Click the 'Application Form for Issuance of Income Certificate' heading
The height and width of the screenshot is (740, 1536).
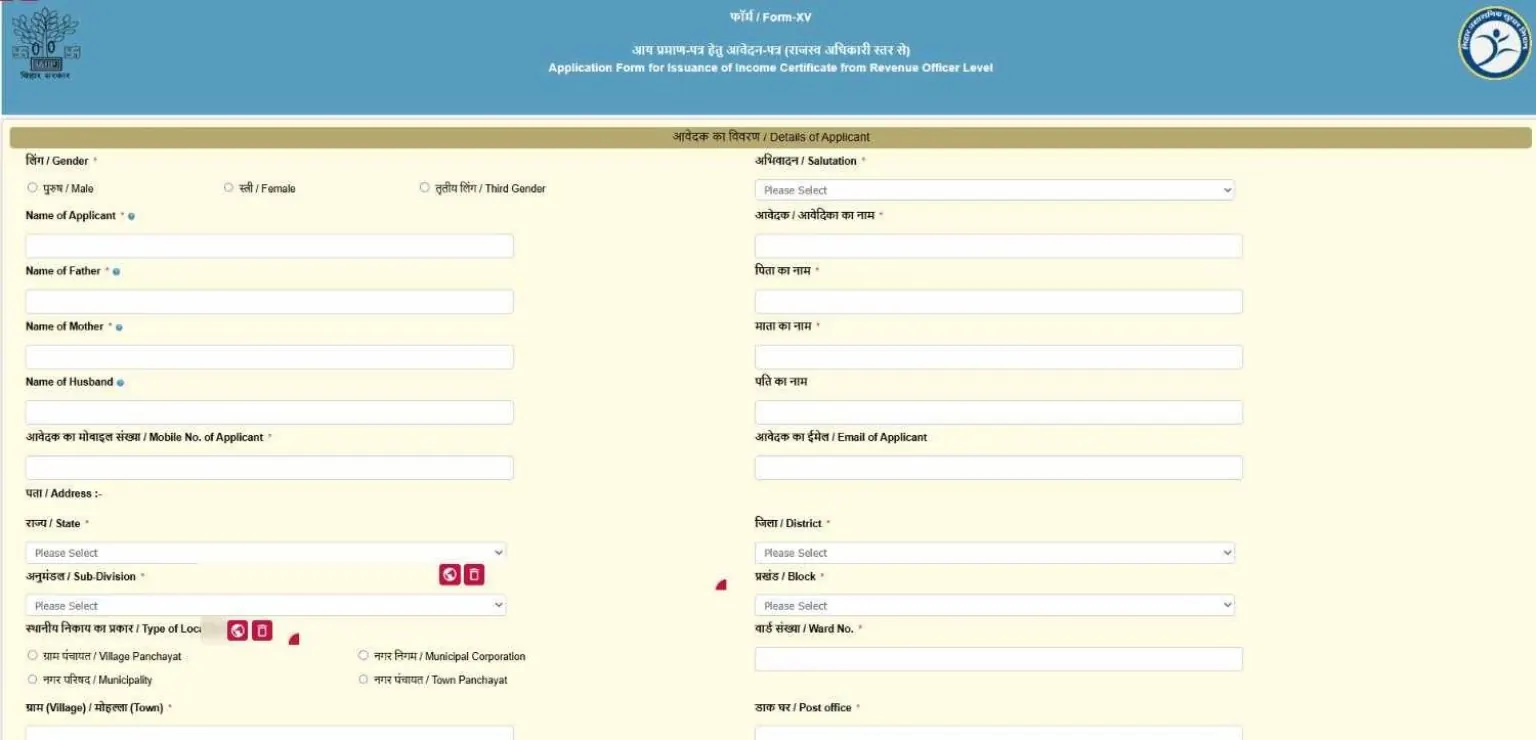pos(770,68)
